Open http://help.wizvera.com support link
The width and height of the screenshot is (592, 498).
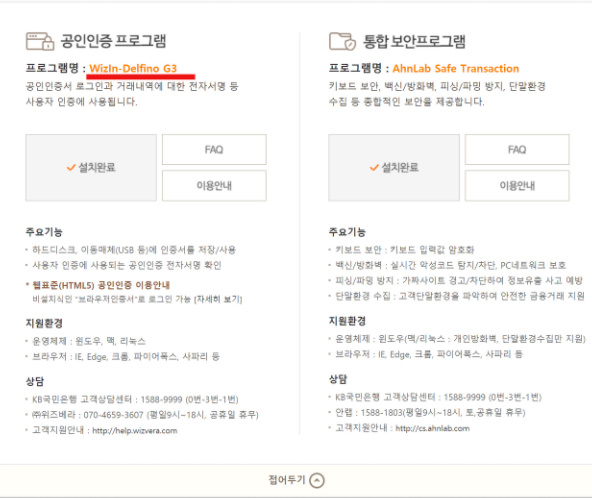[x=135, y=430]
